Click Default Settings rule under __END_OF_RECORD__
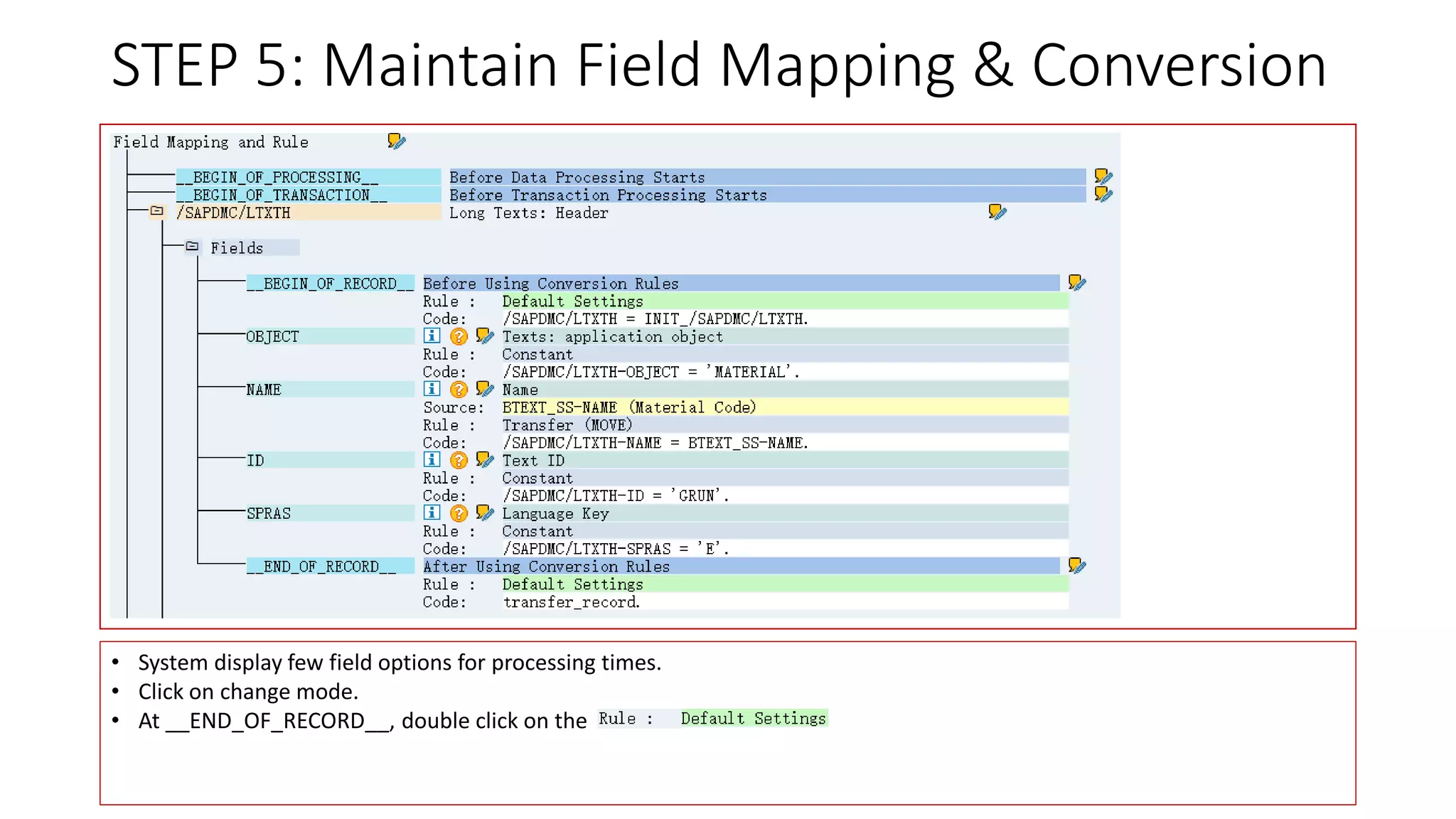Viewport: 1456px width, 819px height. pyautogui.click(x=572, y=584)
